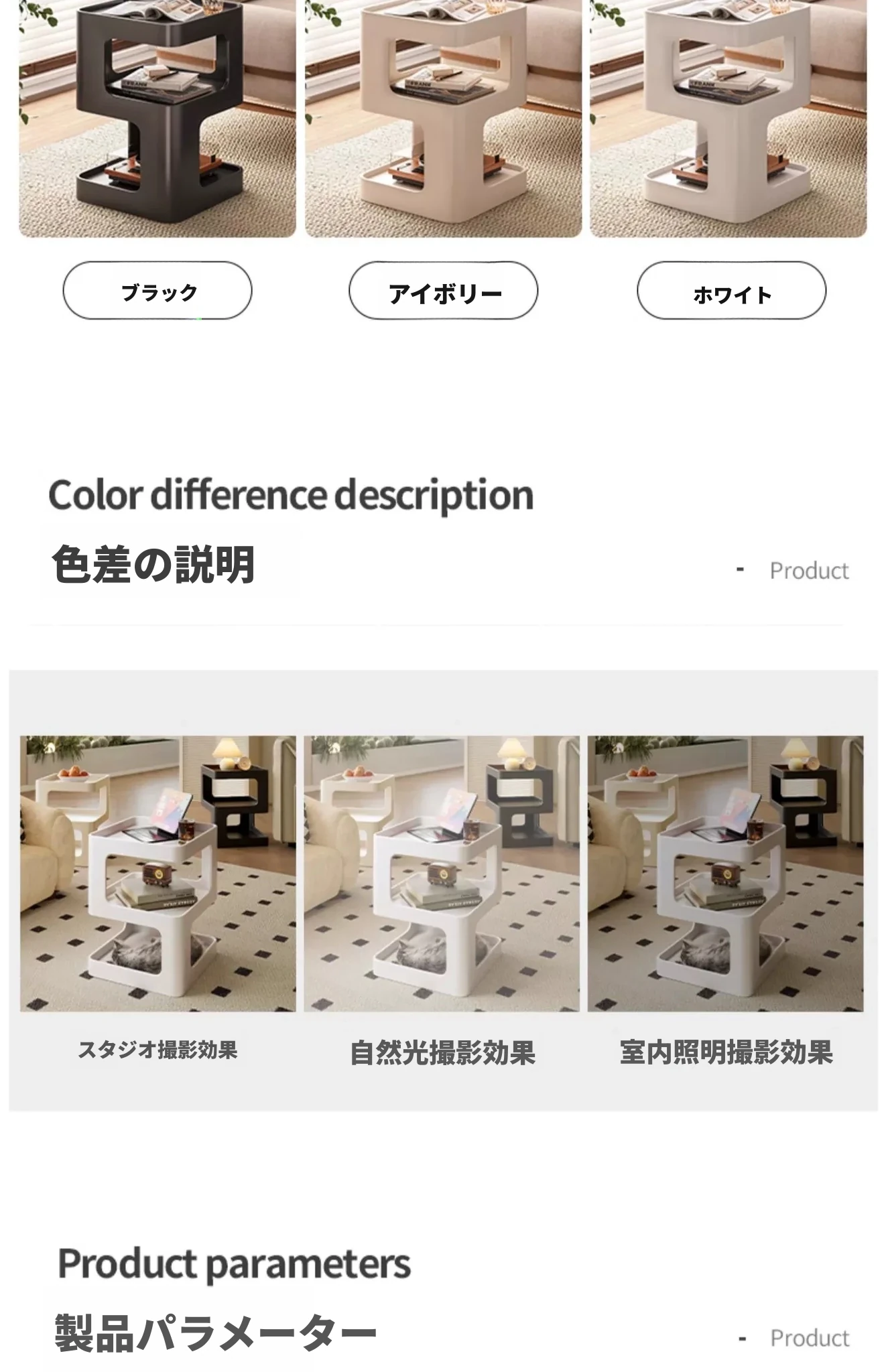Click the 自然光撮影効果 caption
Viewport: 886px width, 1372px height.
click(x=442, y=1052)
